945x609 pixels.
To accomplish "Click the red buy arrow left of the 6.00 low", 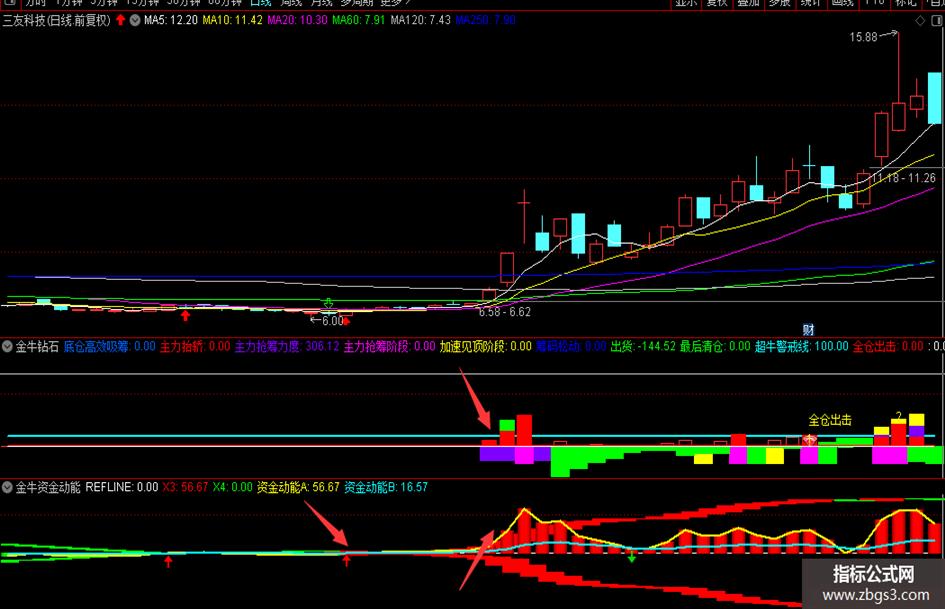I will point(185,315).
